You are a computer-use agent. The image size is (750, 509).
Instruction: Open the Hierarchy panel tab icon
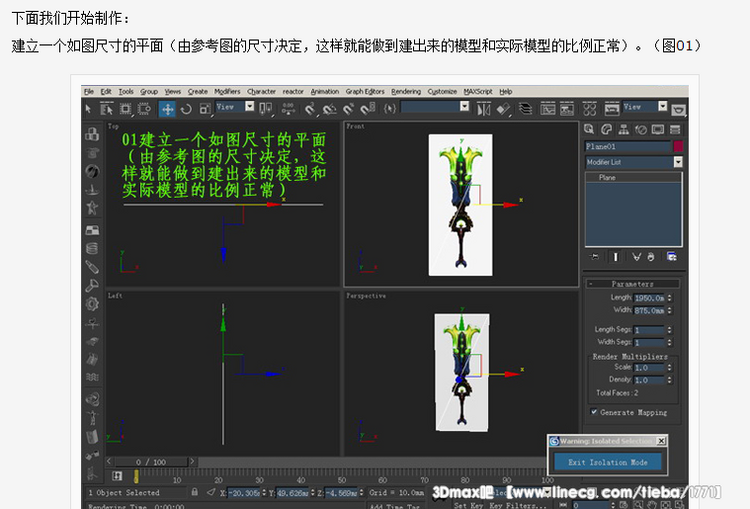pyautogui.click(x=623, y=129)
